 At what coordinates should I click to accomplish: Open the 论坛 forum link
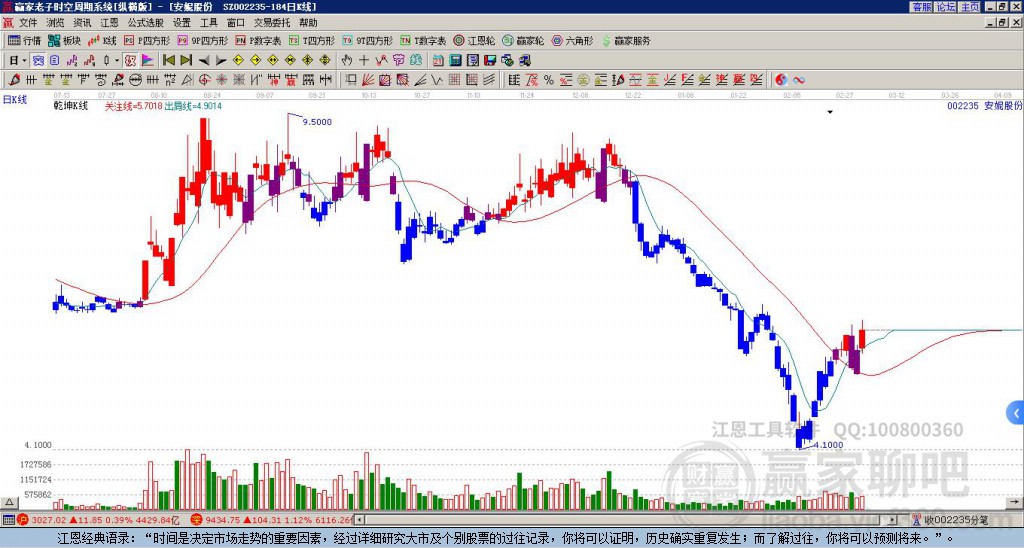click(945, 7)
